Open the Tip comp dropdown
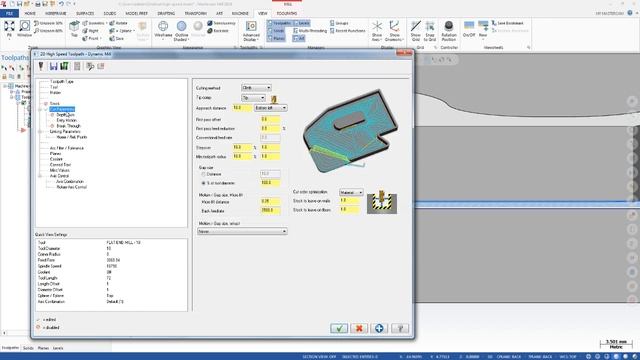This screenshot has height=360, width=640. pyautogui.click(x=253, y=98)
